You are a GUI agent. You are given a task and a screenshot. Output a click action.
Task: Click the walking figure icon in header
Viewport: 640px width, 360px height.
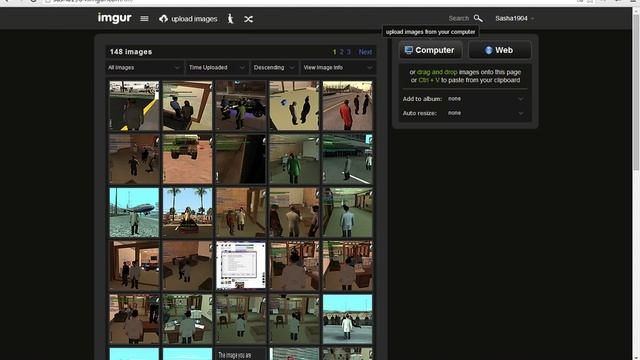pyautogui.click(x=231, y=19)
